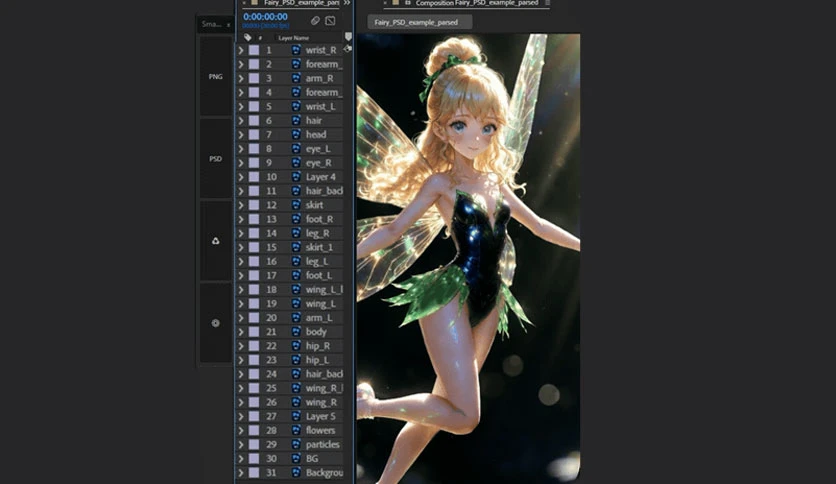Screen dimensions: 836x484
Task: Expand the foot_R layer
Action: (x=240, y=219)
